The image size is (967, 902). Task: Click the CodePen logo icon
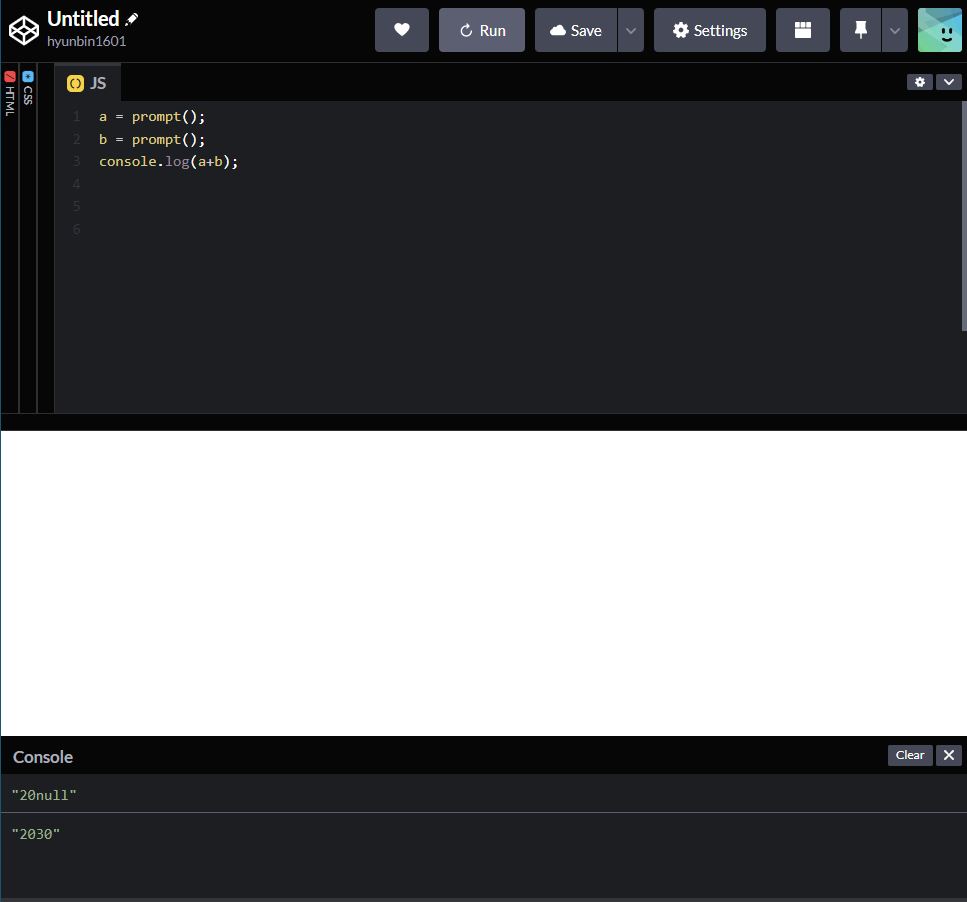pos(24,30)
